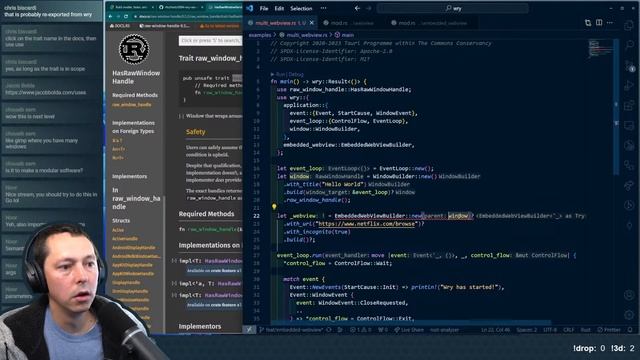Screen dimensions: 640x360
Task: Click the Debug code lens above main
Action: [x=296, y=74]
